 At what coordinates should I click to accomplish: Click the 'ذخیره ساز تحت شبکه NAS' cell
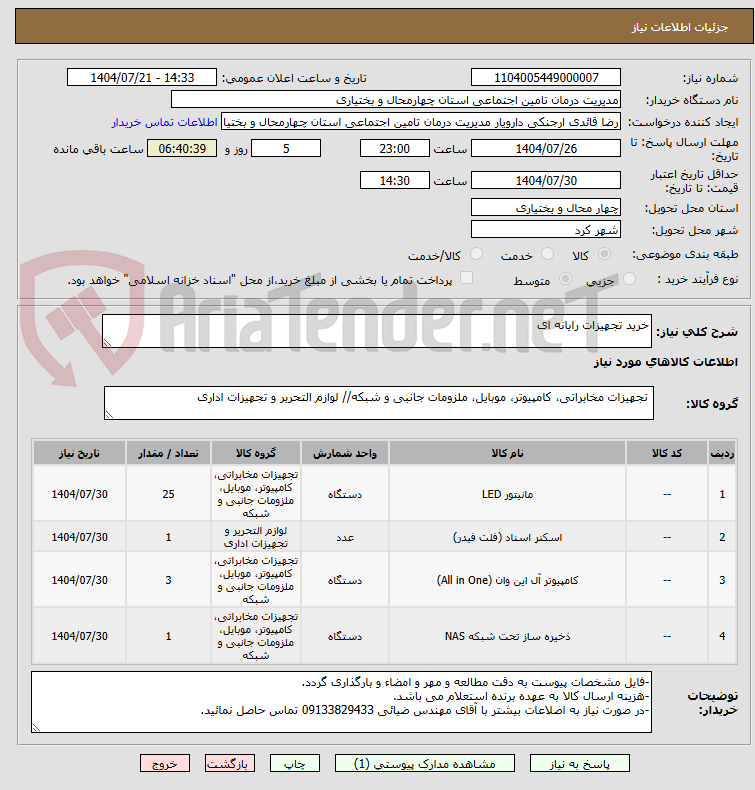tap(507, 636)
